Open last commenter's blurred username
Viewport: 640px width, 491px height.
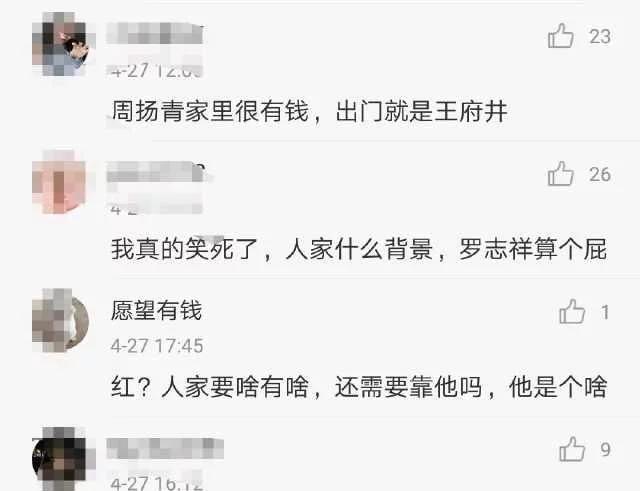[165, 448]
